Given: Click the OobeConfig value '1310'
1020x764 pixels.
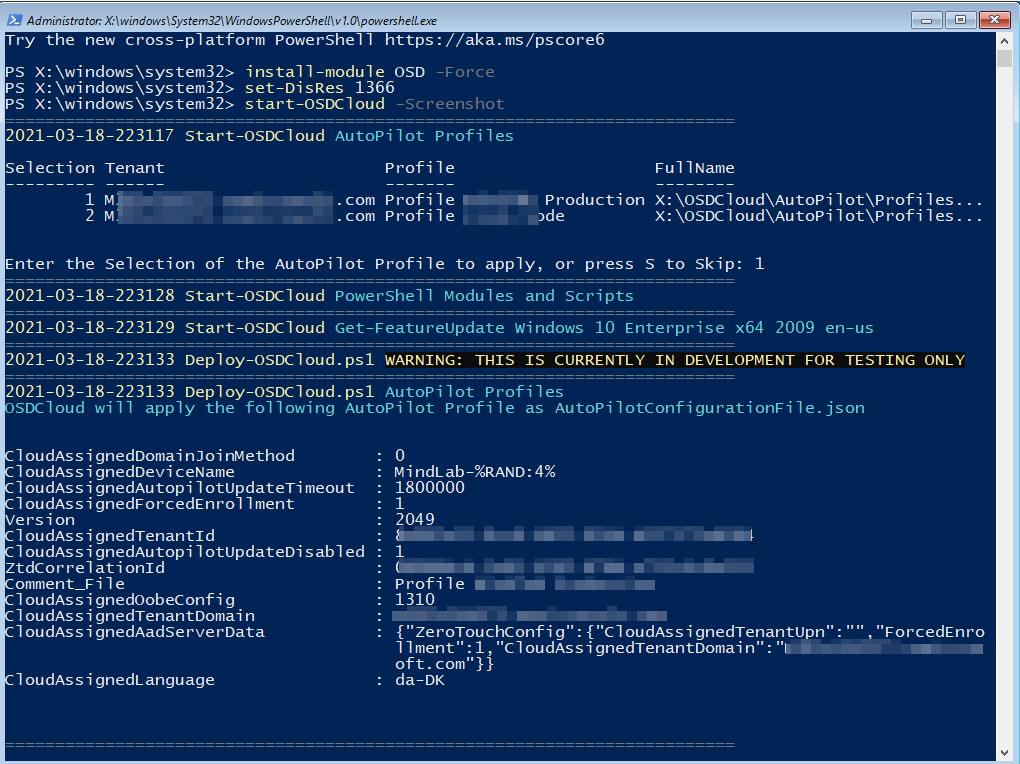Looking at the screenshot, I should 414,599.
